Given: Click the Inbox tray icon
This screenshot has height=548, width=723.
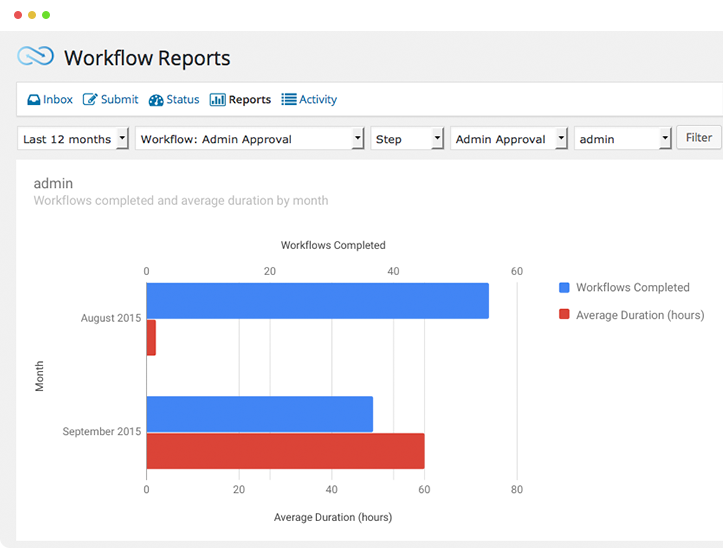Looking at the screenshot, I should 33,100.
